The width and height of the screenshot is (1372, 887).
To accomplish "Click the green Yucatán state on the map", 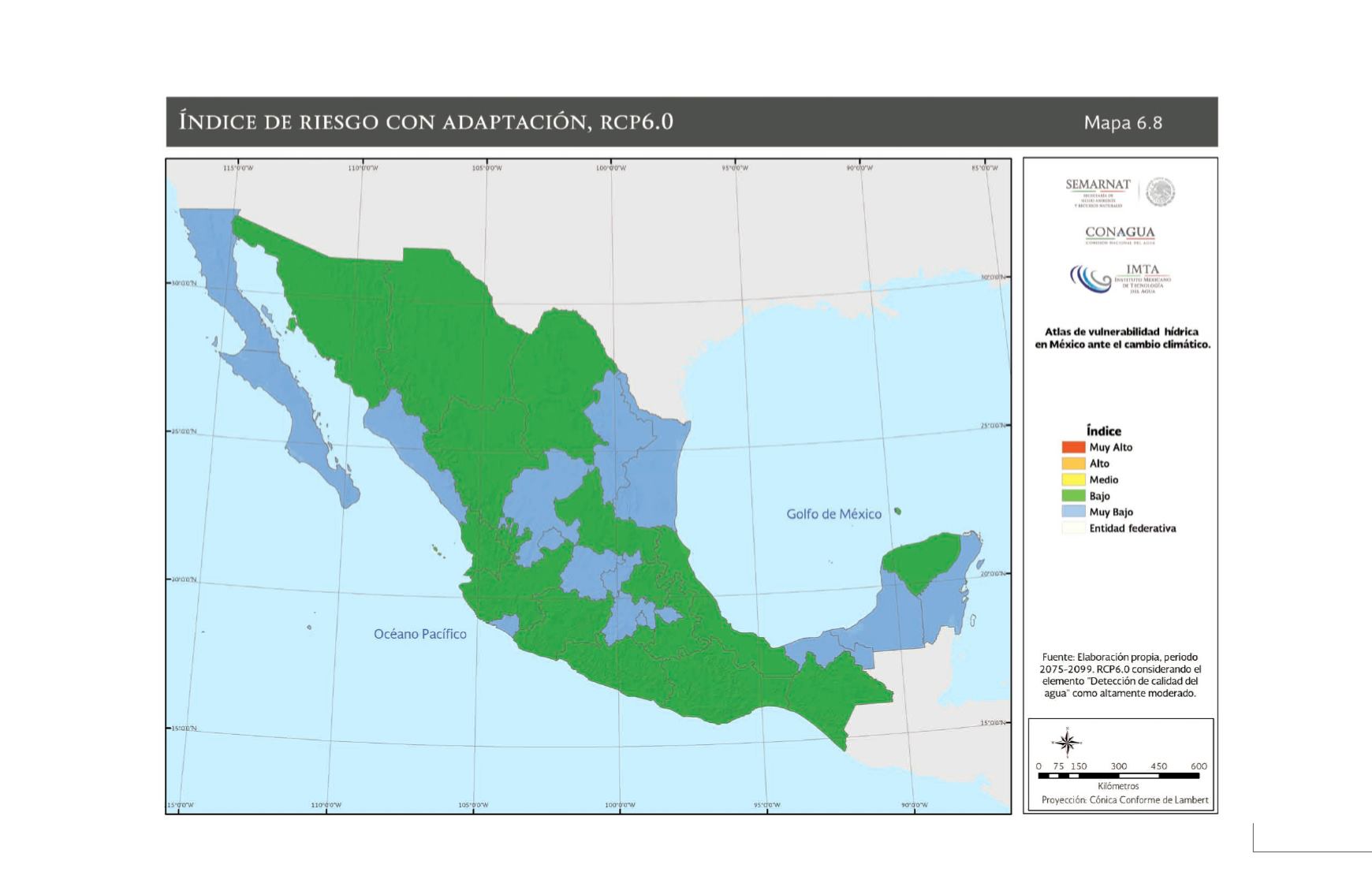I will pos(920,561).
